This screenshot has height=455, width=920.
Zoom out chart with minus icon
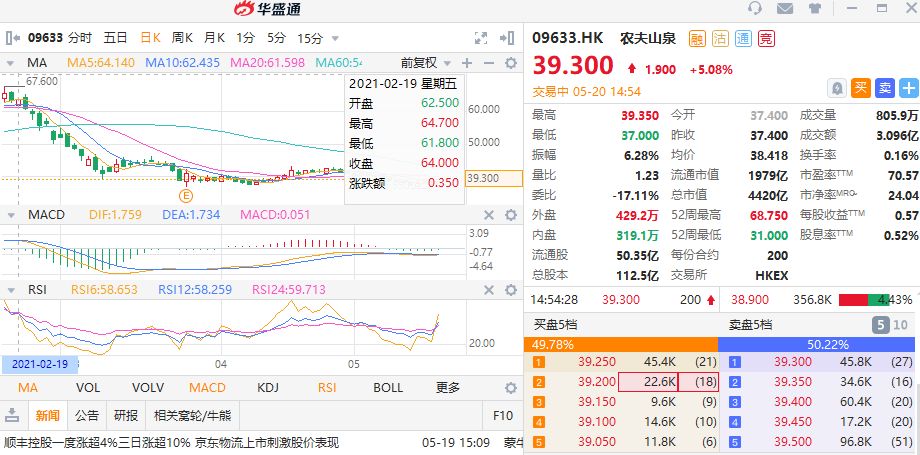488,63
